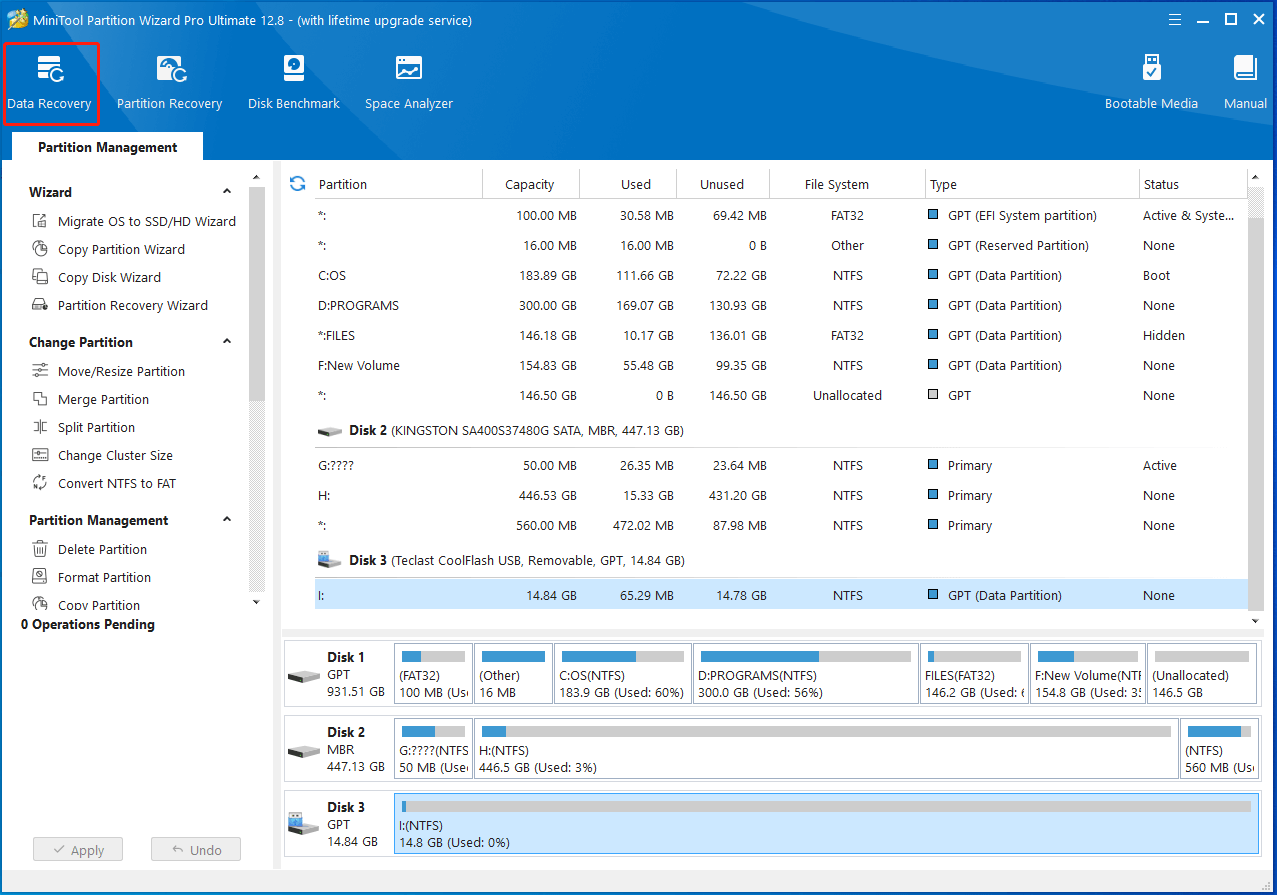1277x895 pixels.
Task: Click the Bootable Media icon
Action: pos(1151,82)
